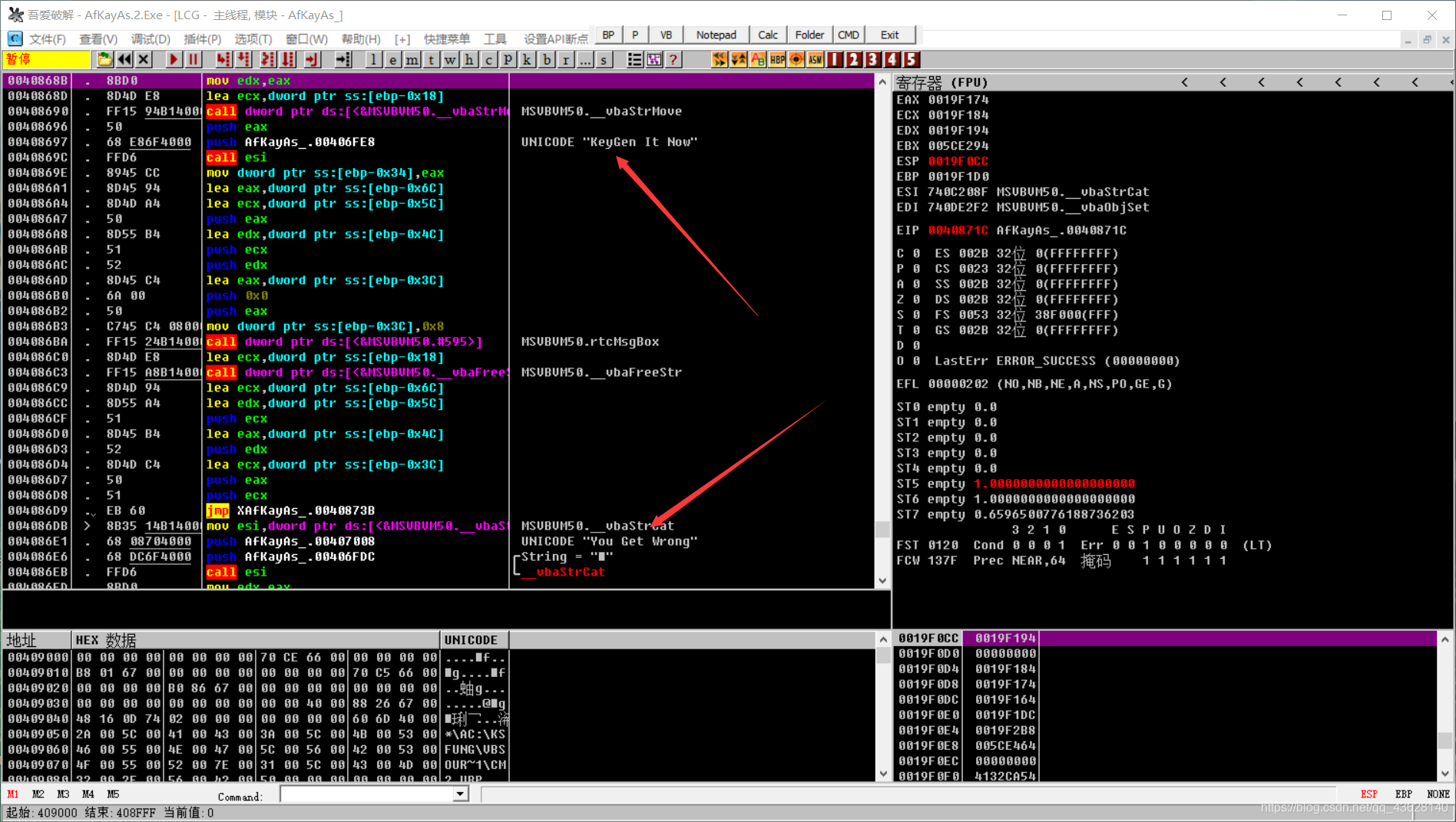Click the trace into icon
1456x822 pixels.
[x=267, y=60]
